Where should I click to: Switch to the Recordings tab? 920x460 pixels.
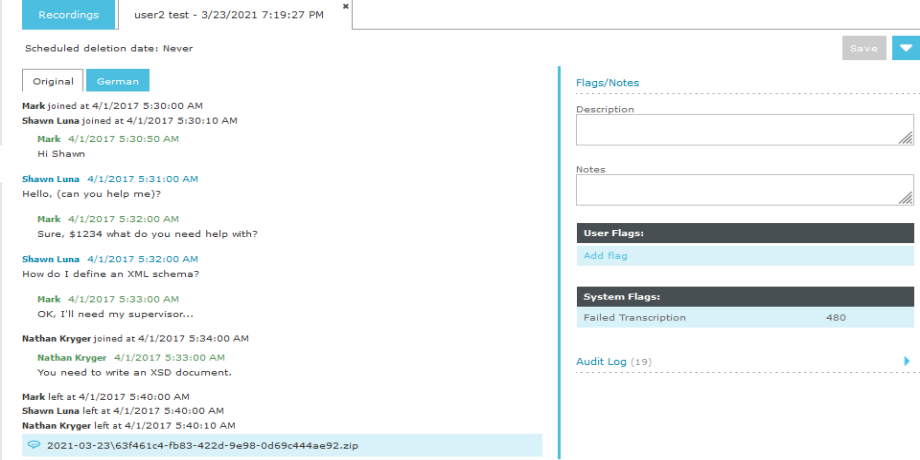pyautogui.click(x=68, y=15)
